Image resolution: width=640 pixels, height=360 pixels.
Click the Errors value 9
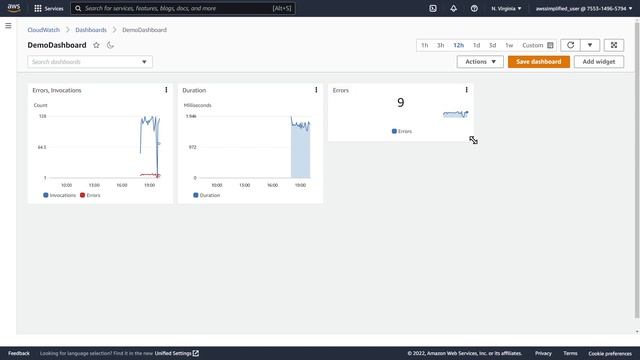(x=400, y=102)
